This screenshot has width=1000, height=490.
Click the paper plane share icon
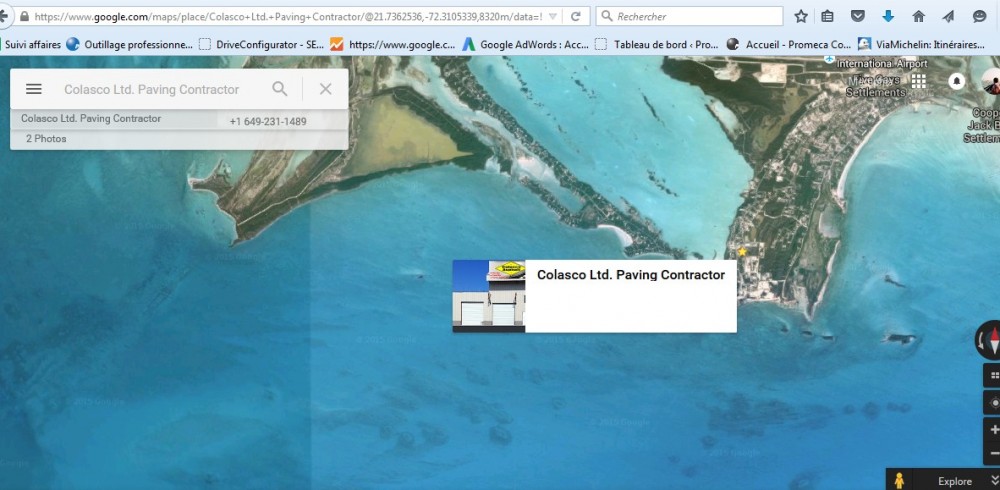pyautogui.click(x=948, y=17)
